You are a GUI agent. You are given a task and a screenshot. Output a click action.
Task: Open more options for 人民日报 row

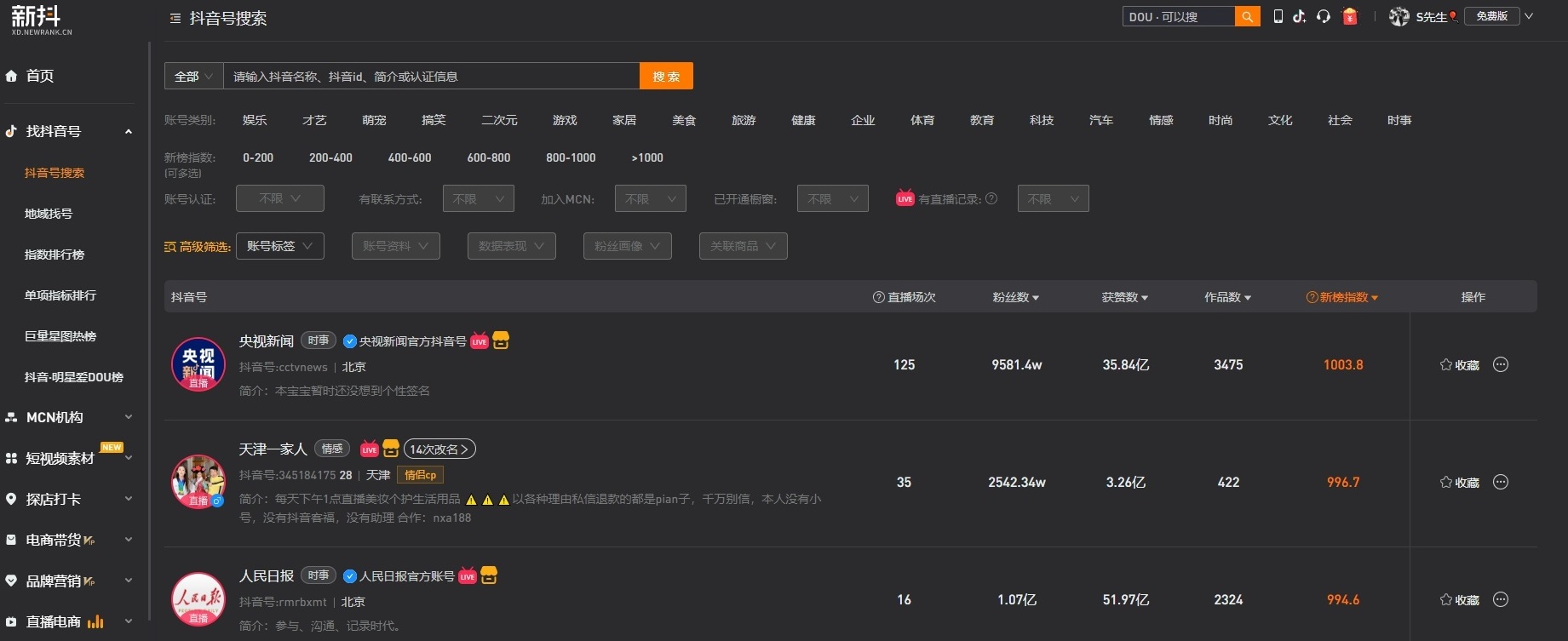[x=1501, y=599]
